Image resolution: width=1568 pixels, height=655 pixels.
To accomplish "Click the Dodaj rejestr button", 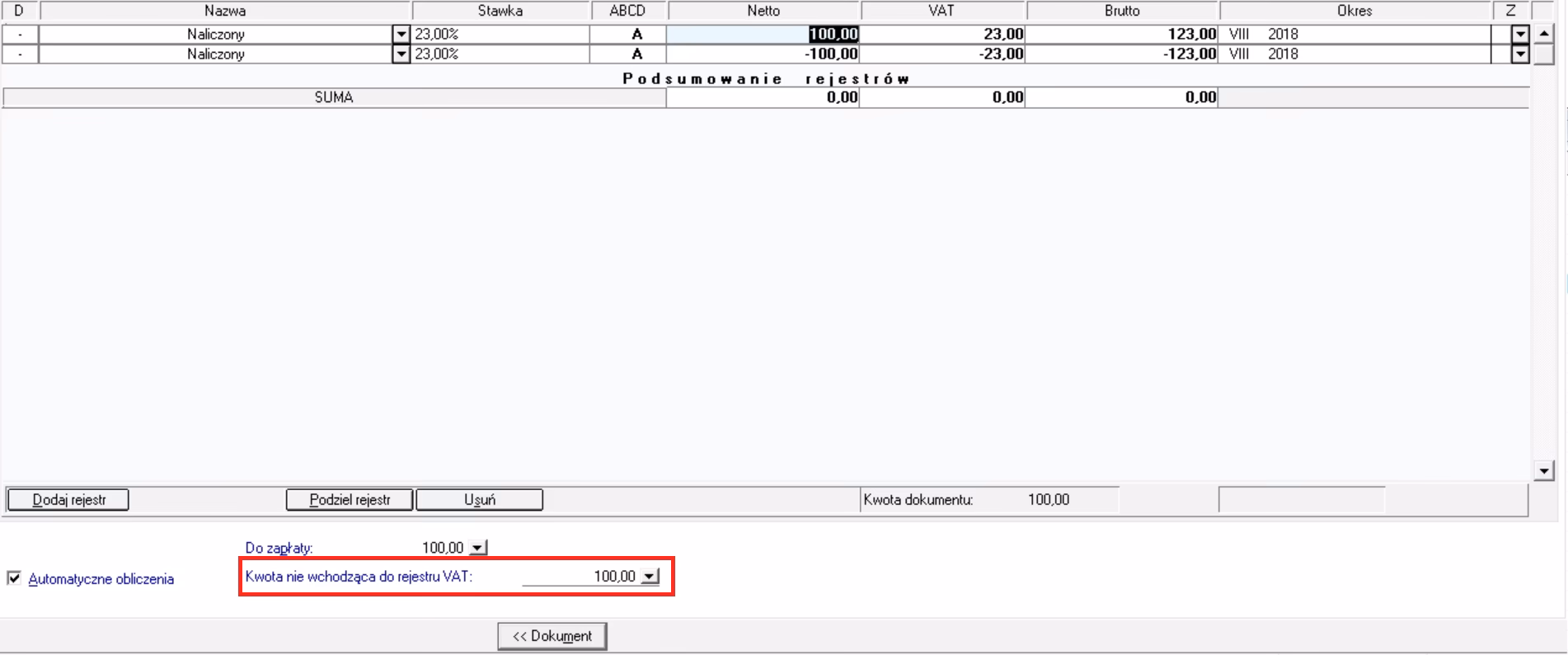I will pyautogui.click(x=68, y=500).
